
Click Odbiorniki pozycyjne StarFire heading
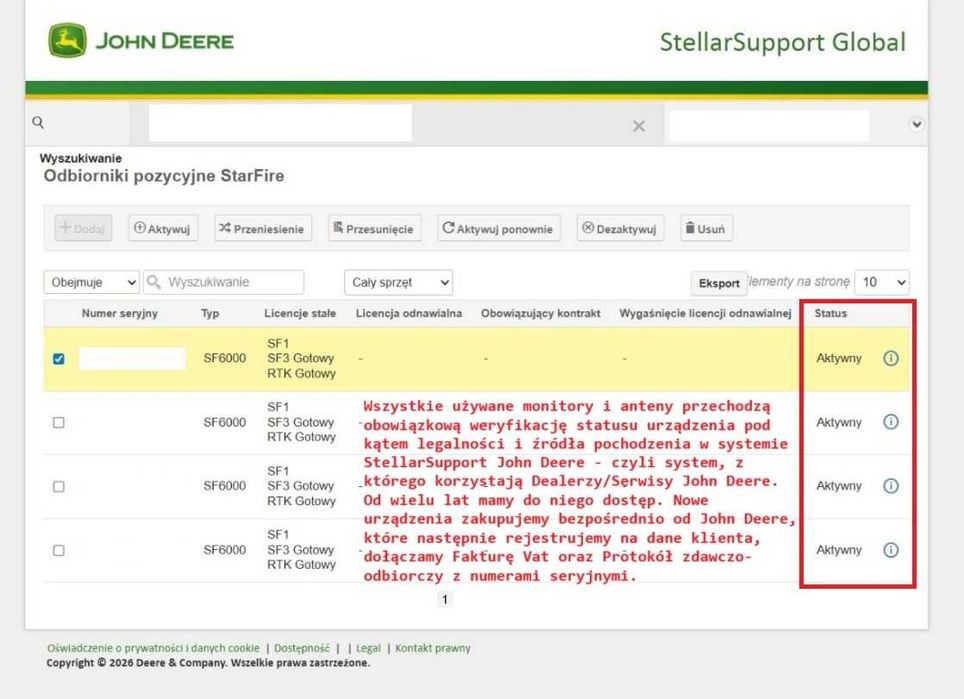coord(164,176)
